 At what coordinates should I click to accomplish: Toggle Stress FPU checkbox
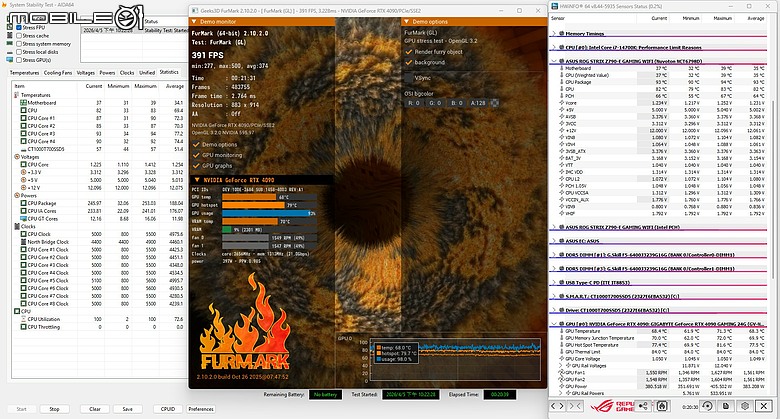click(x=19, y=28)
